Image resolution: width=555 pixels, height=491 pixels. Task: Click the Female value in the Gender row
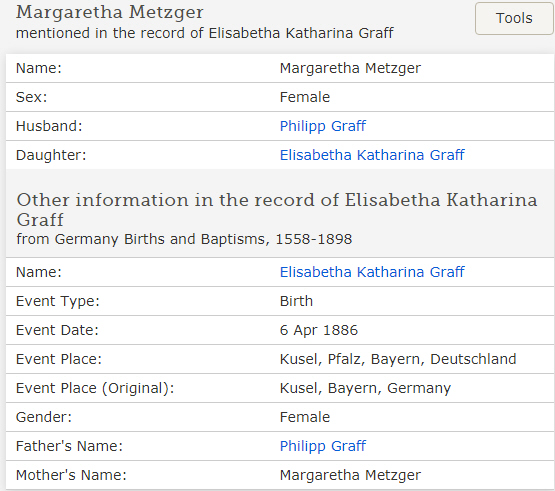pos(305,417)
